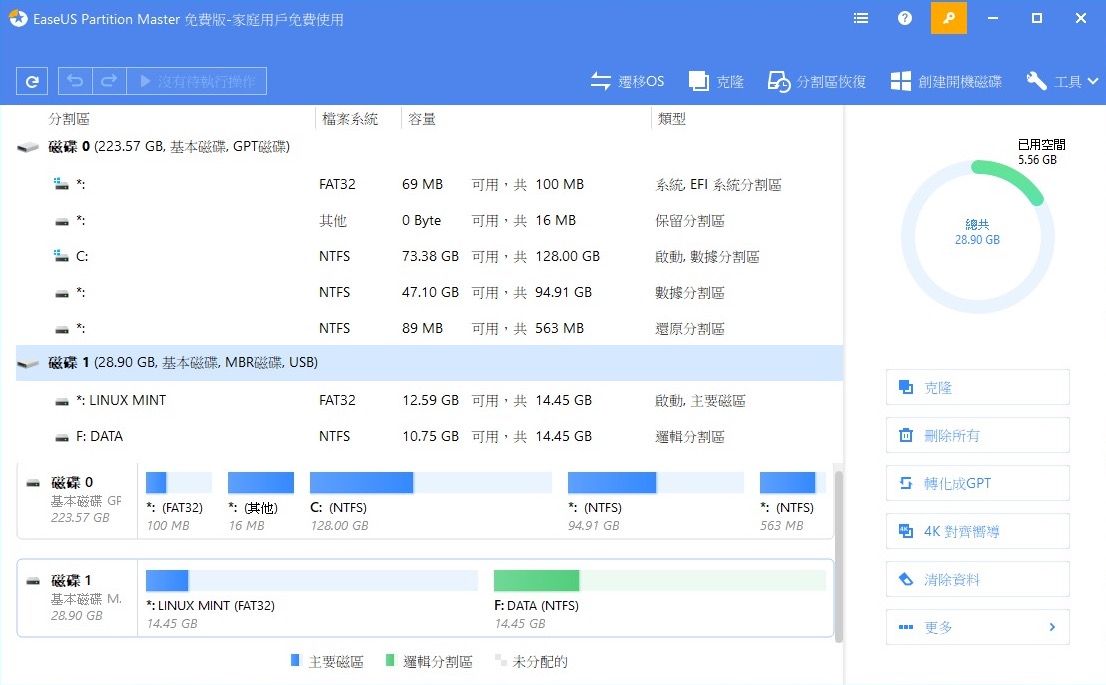Click the C: drive Windows icon in list
This screenshot has height=685, width=1106.
[x=61, y=255]
